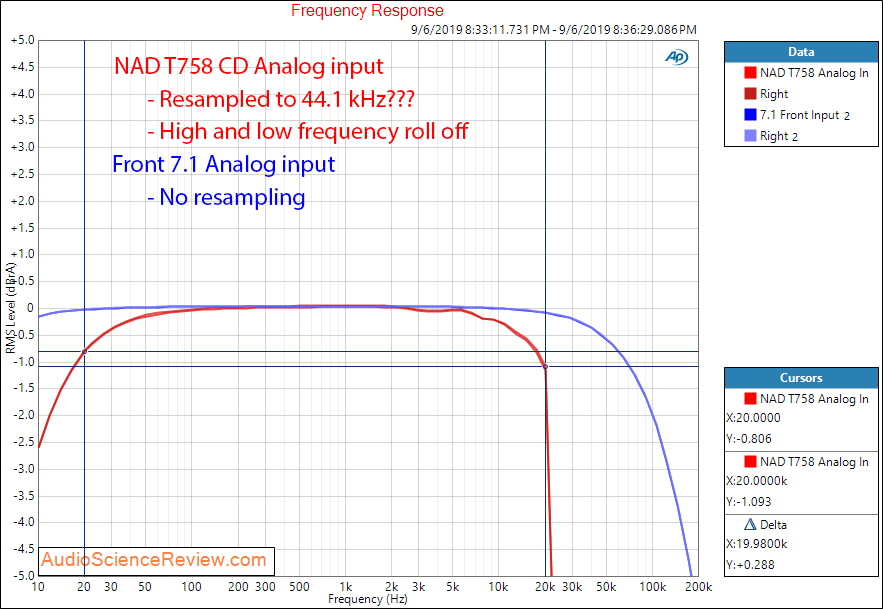
Task: Click the 1k tick label on the X axis
Action: pyautogui.click(x=346, y=587)
